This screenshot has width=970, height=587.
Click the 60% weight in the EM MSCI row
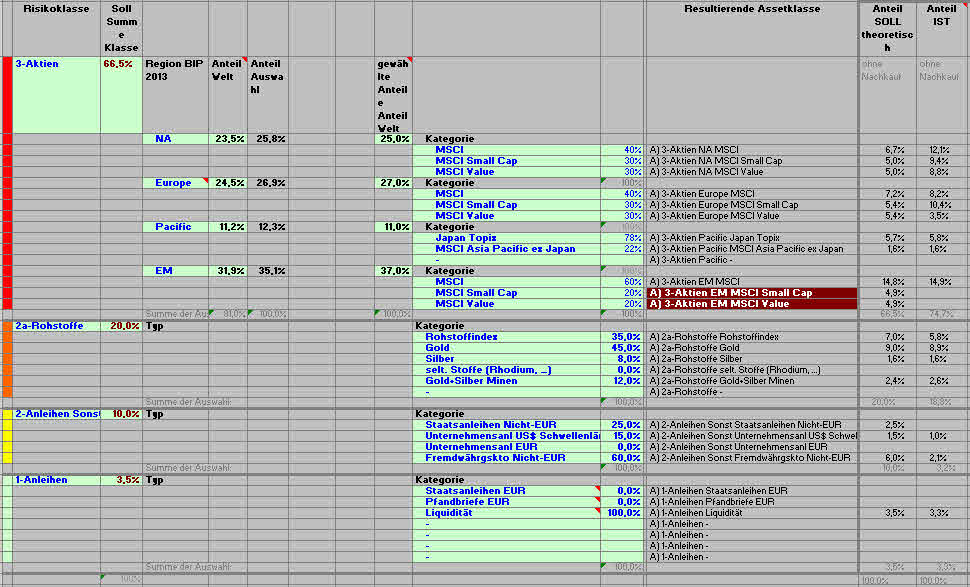pyautogui.click(x=622, y=282)
